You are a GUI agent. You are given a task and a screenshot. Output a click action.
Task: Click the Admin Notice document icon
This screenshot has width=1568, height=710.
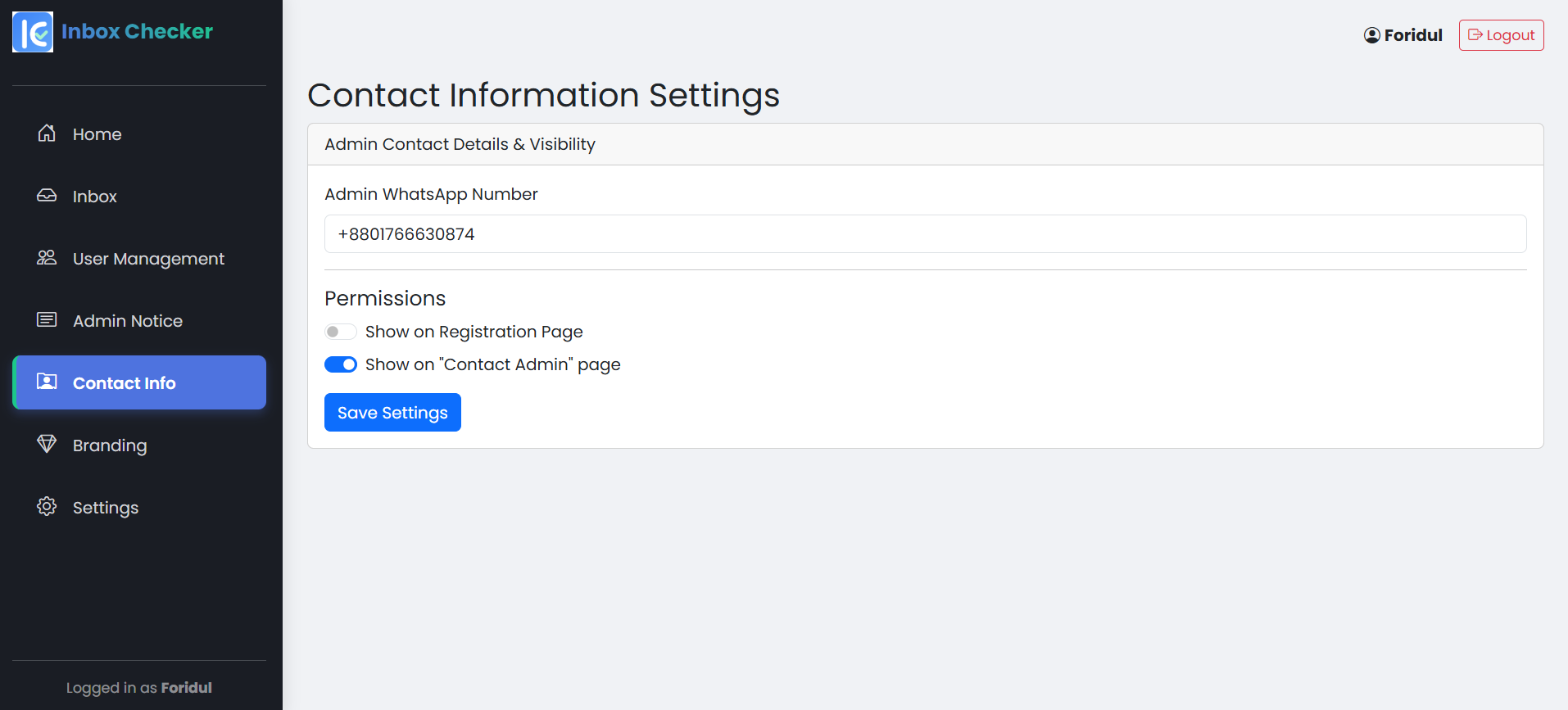47,320
